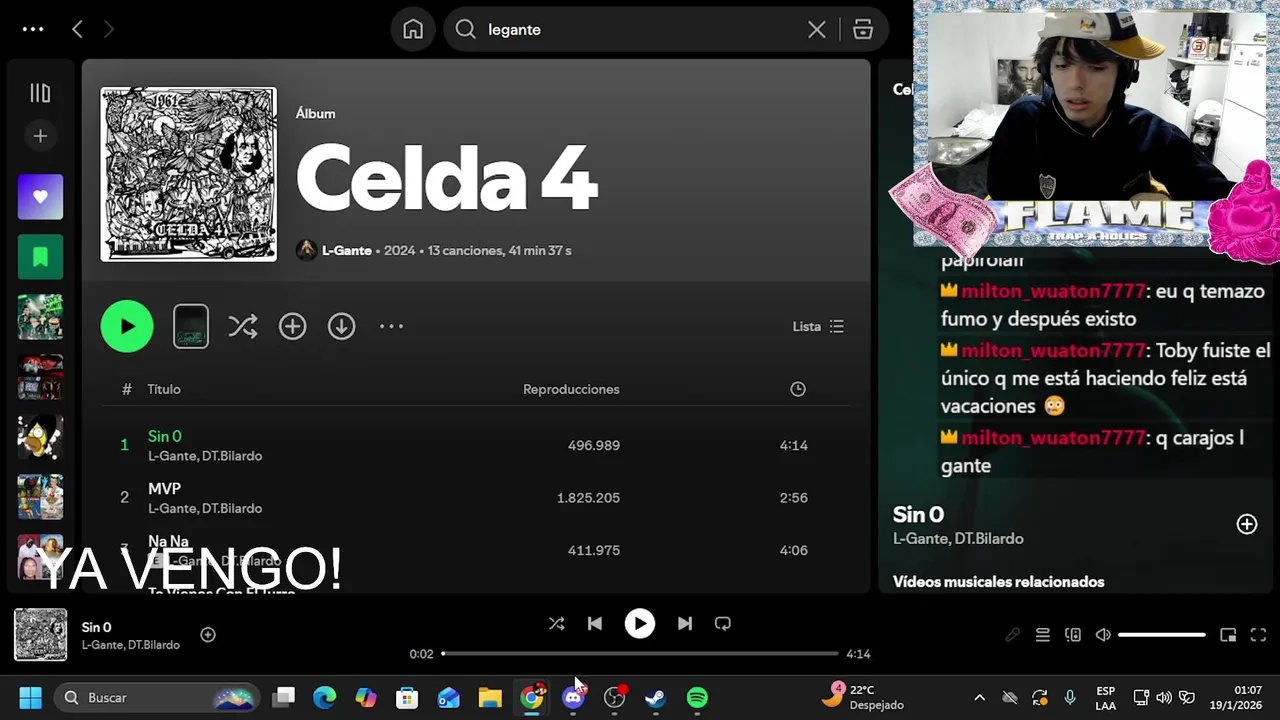
Task: Go back using the left arrow
Action: 77,29
